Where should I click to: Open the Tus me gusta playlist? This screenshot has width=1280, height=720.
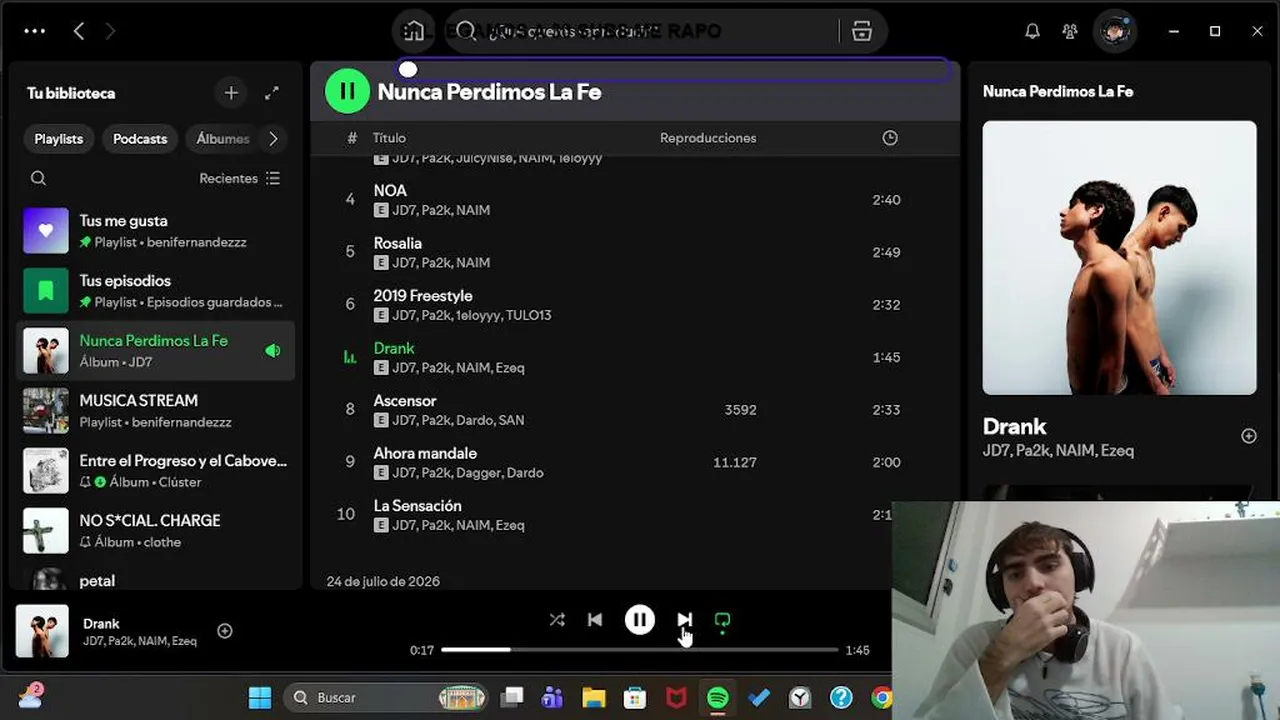[156, 231]
